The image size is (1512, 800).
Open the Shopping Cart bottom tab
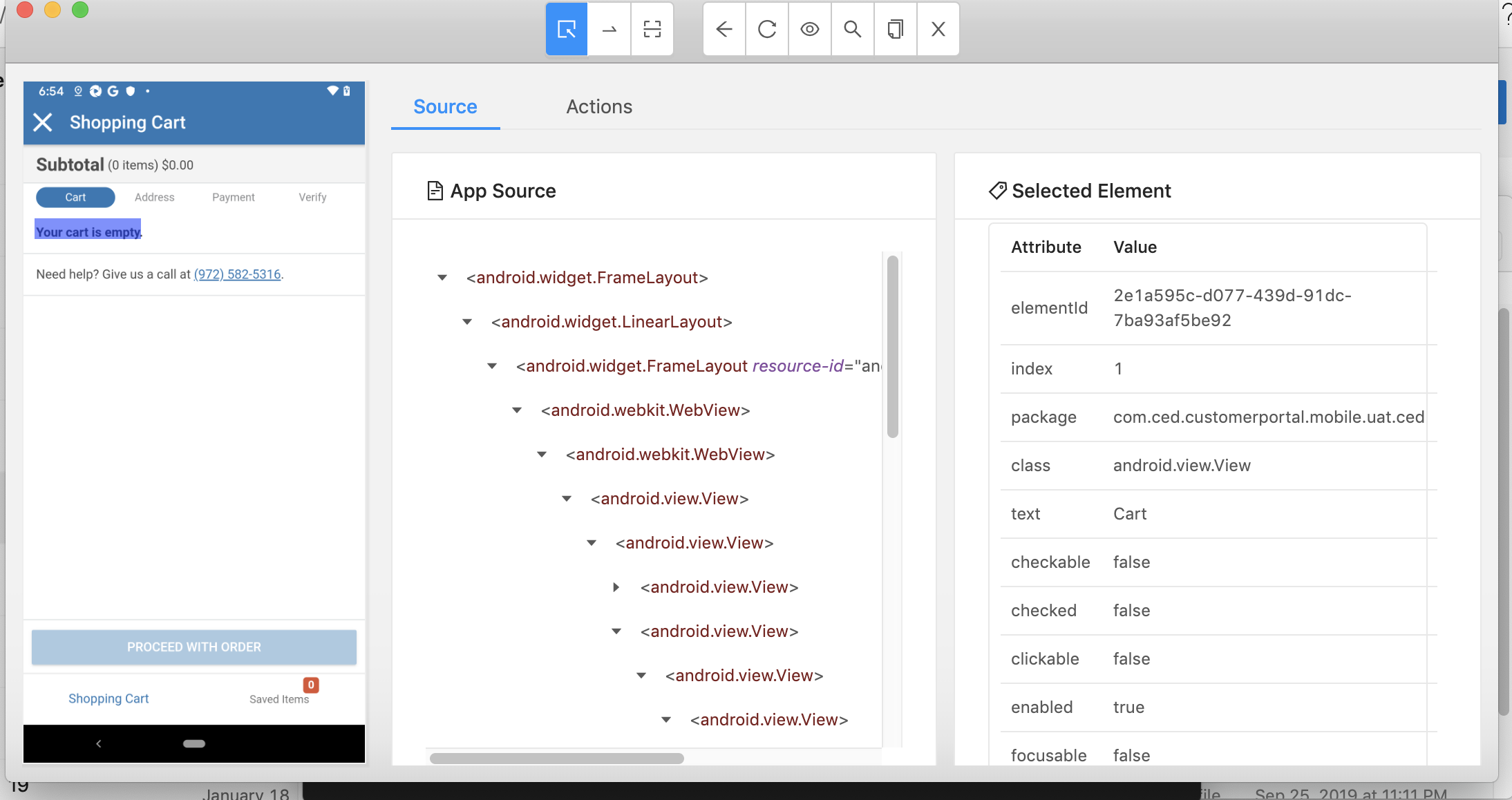coord(108,698)
